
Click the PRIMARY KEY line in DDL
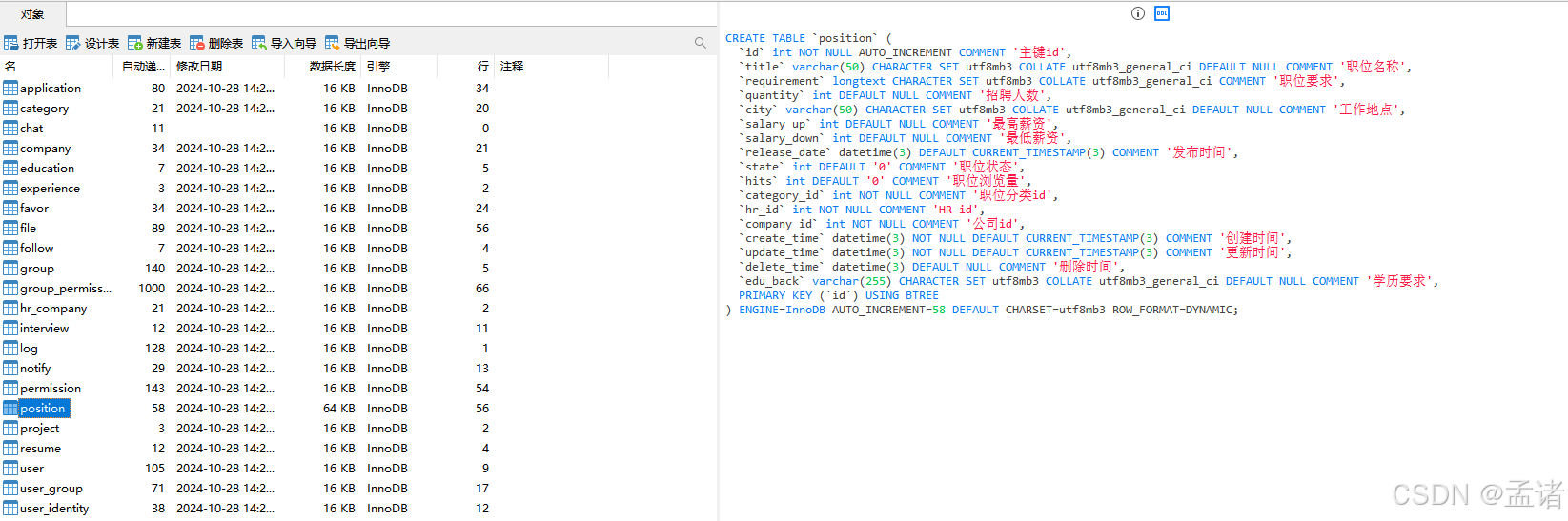click(838, 295)
